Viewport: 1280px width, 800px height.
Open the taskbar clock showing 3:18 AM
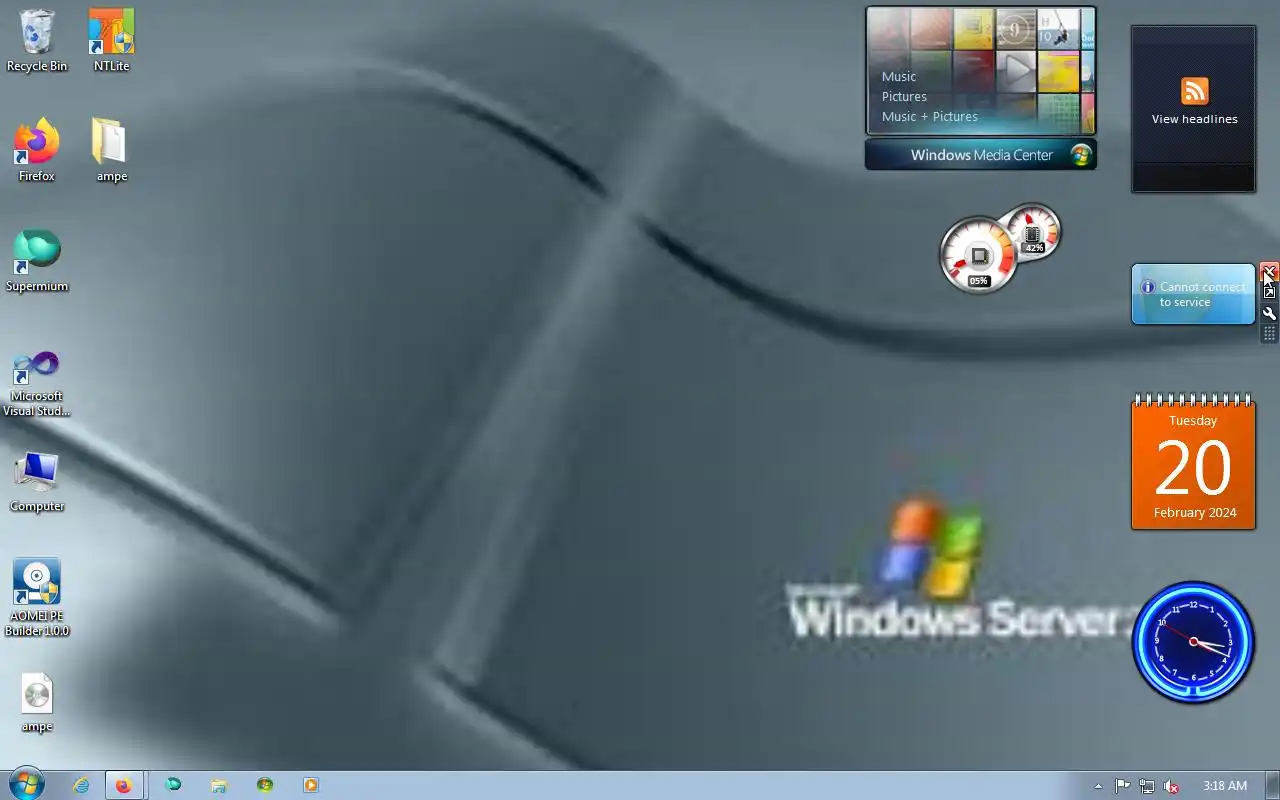tap(1225, 786)
